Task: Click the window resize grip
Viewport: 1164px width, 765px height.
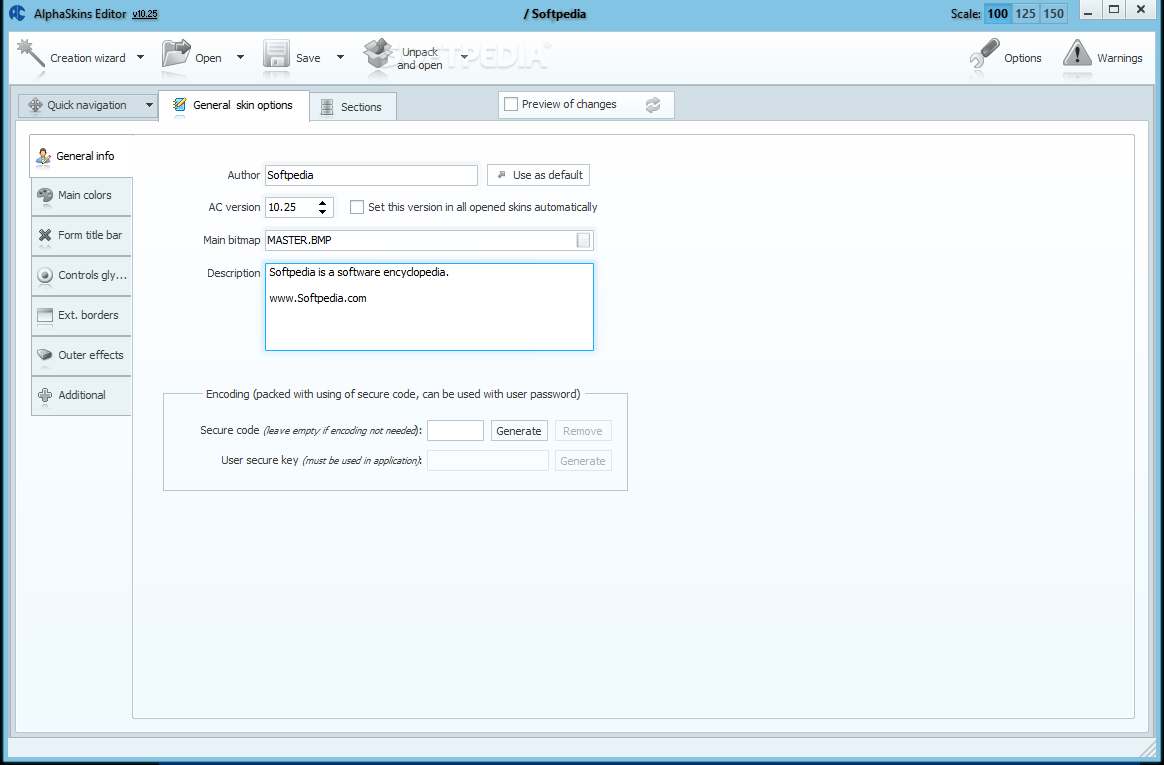Action: tap(1150, 747)
